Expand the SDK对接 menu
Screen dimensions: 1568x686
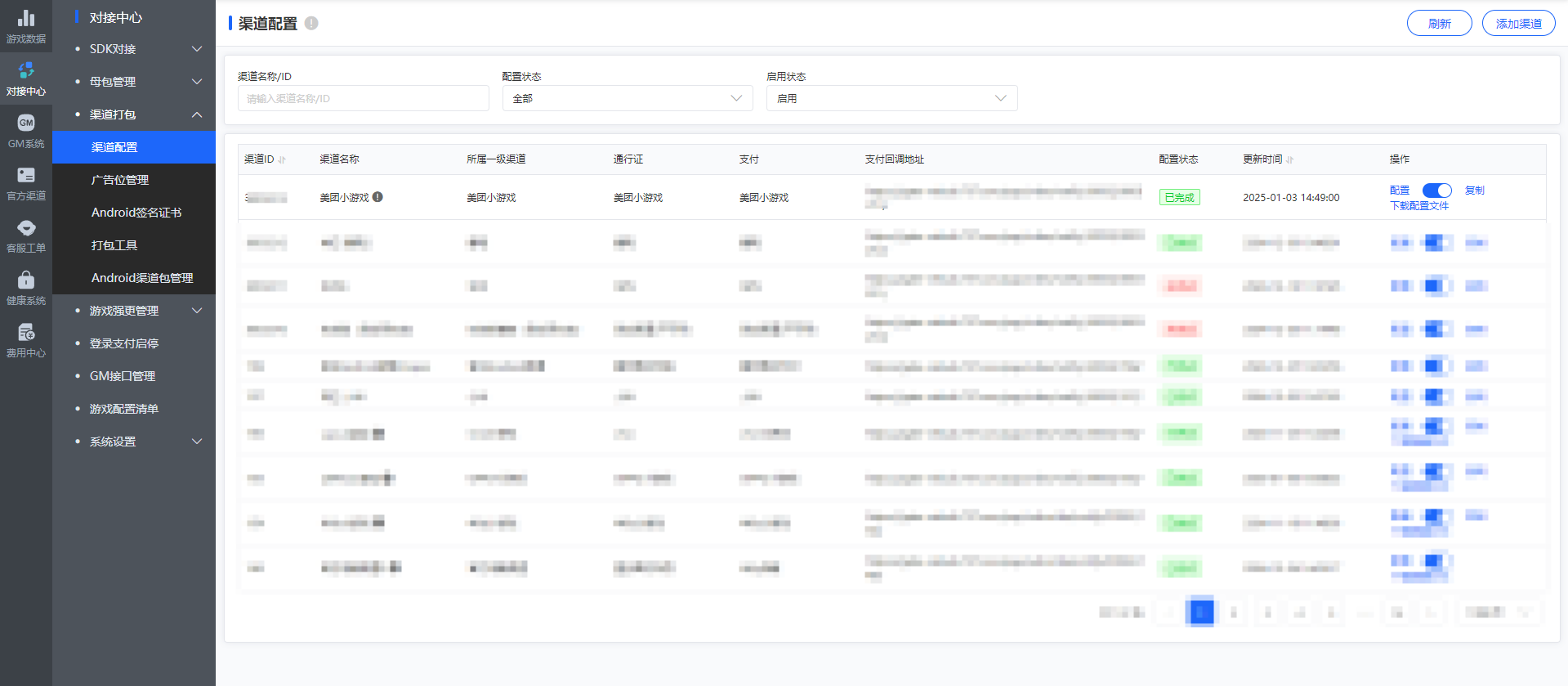point(134,49)
